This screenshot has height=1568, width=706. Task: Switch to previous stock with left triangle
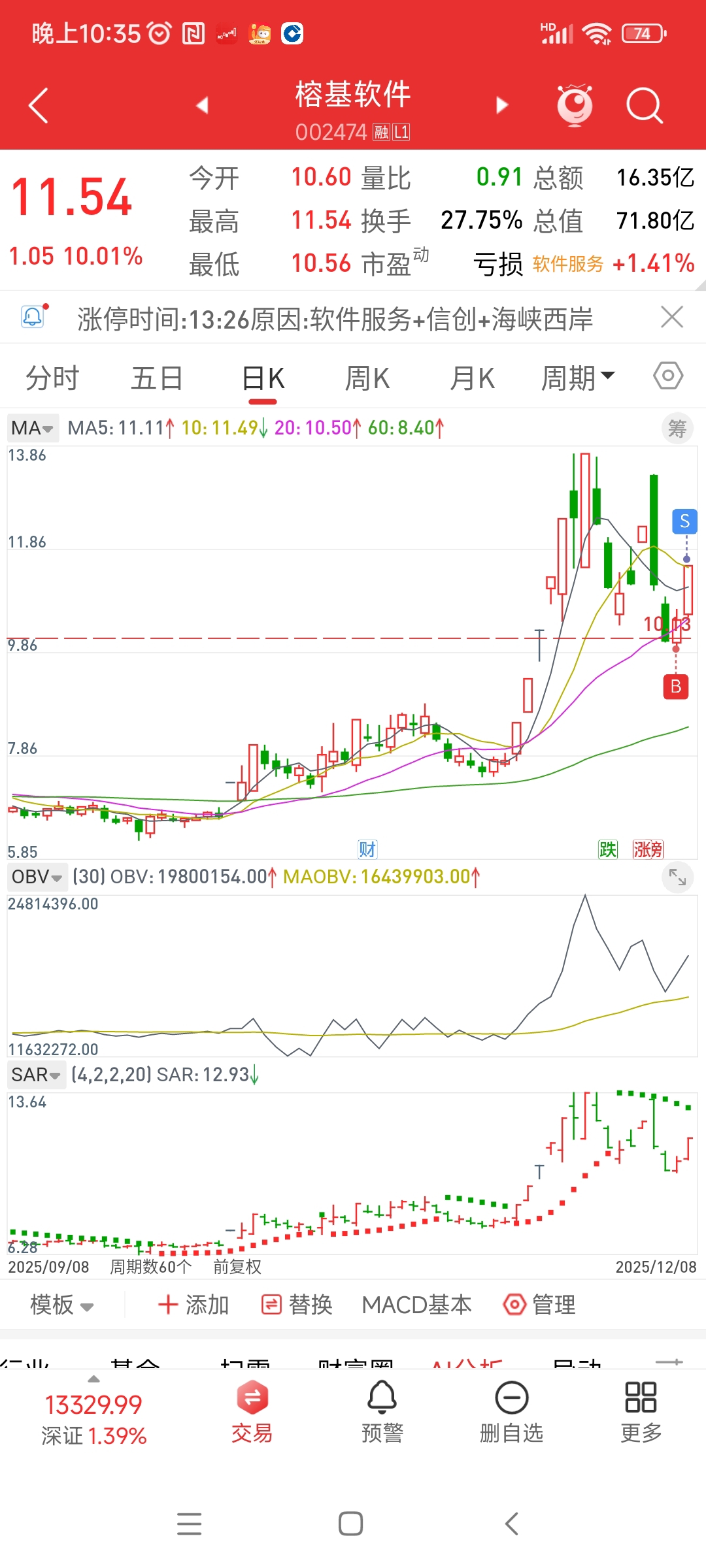point(202,105)
